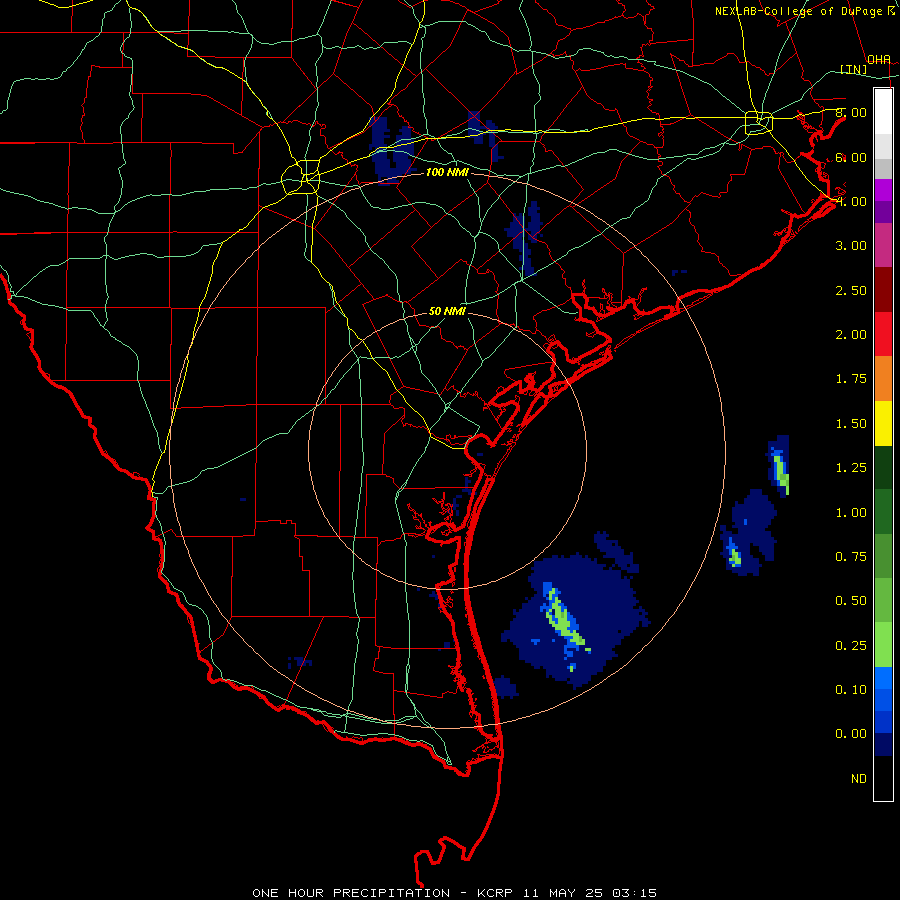Click the 0.50 legend value
Image resolution: width=900 pixels, height=900 pixels.
[851, 601]
